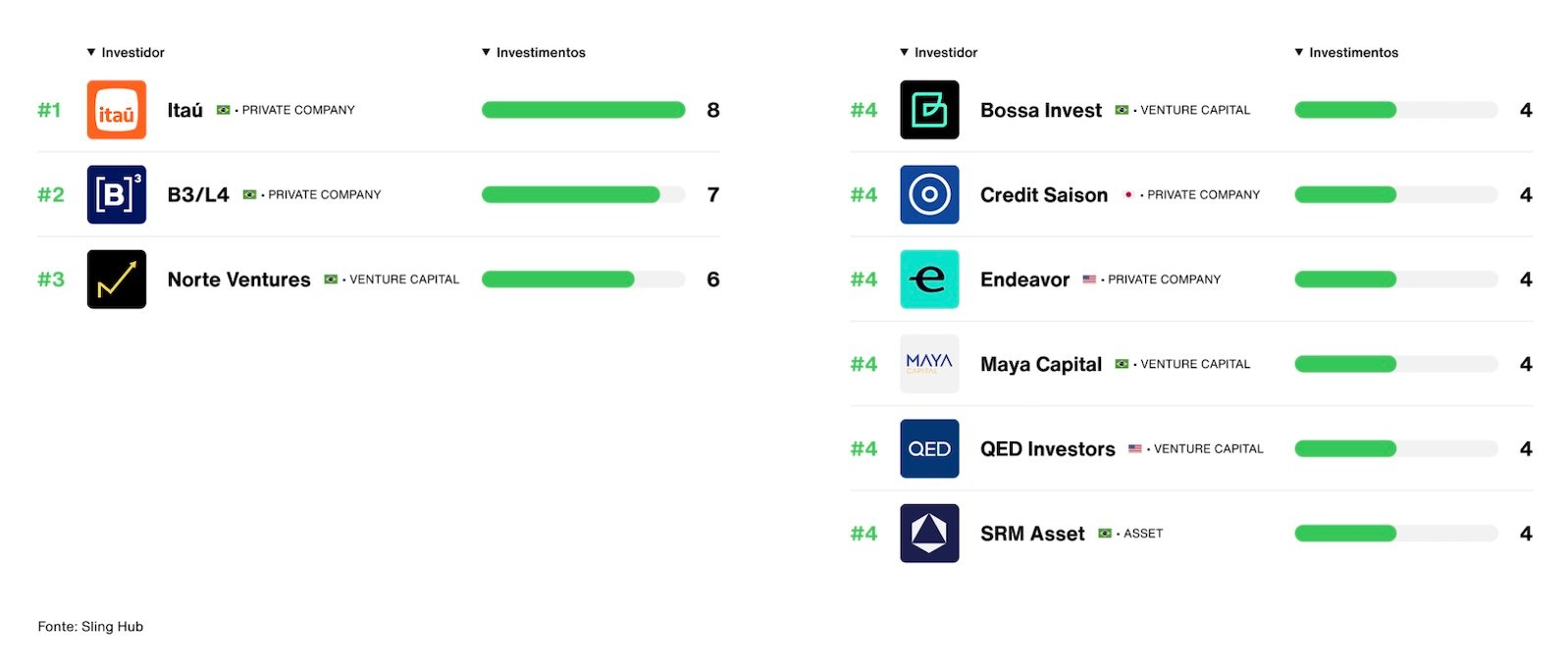
Task: Open the Credit Saison circular logo
Action: 929,194
